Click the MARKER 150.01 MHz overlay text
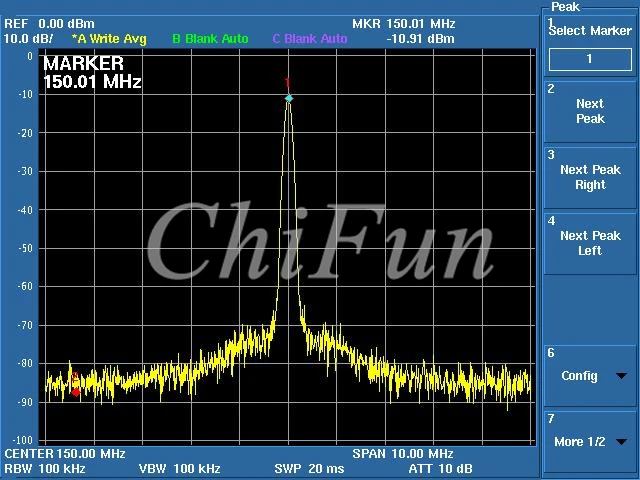This screenshot has height=480, width=640. click(92, 73)
